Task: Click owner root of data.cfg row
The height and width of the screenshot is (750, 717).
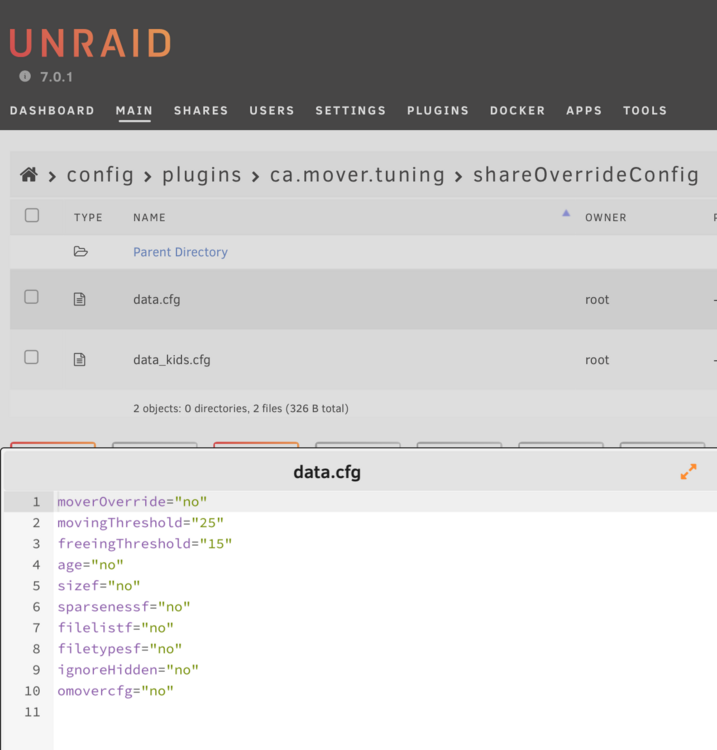Action: [x=597, y=300]
